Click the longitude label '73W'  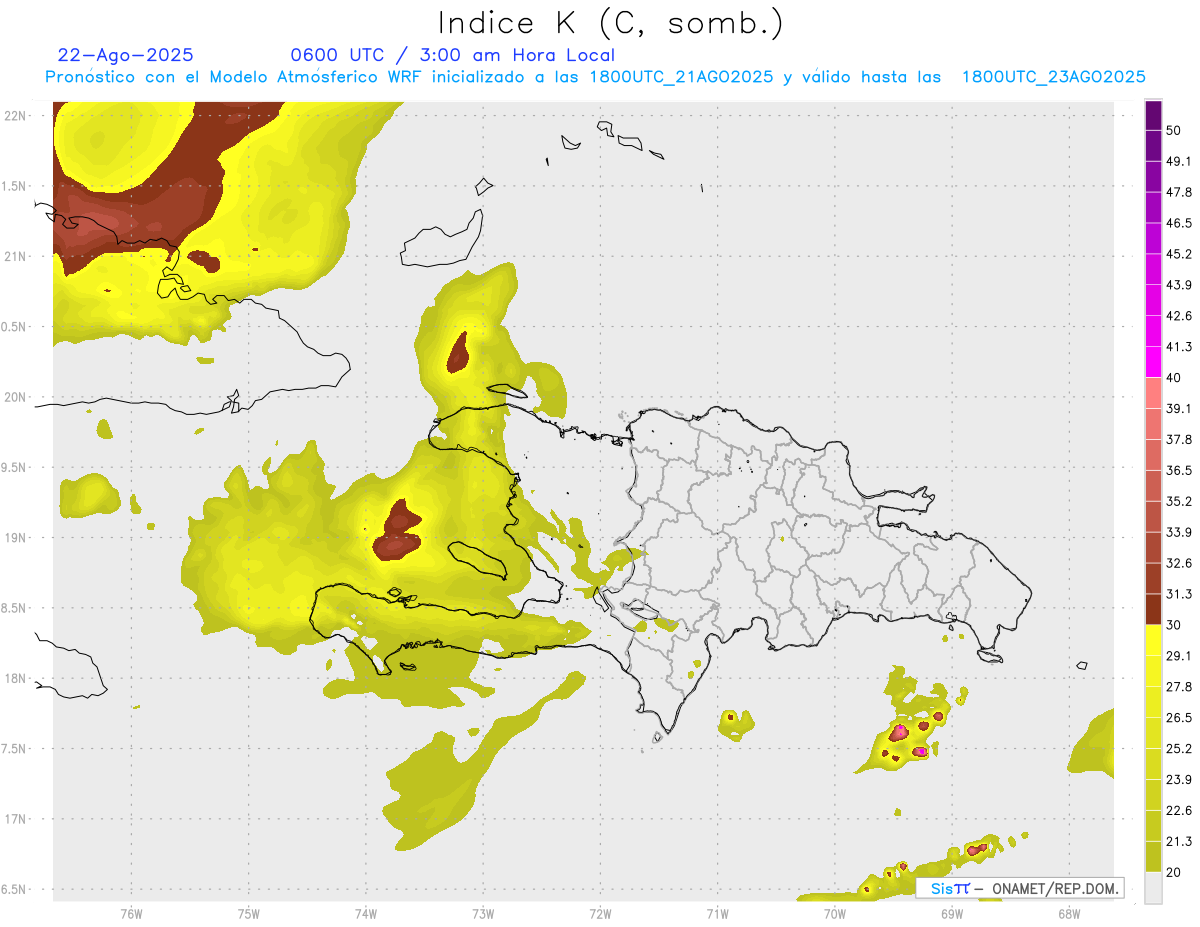click(482, 914)
